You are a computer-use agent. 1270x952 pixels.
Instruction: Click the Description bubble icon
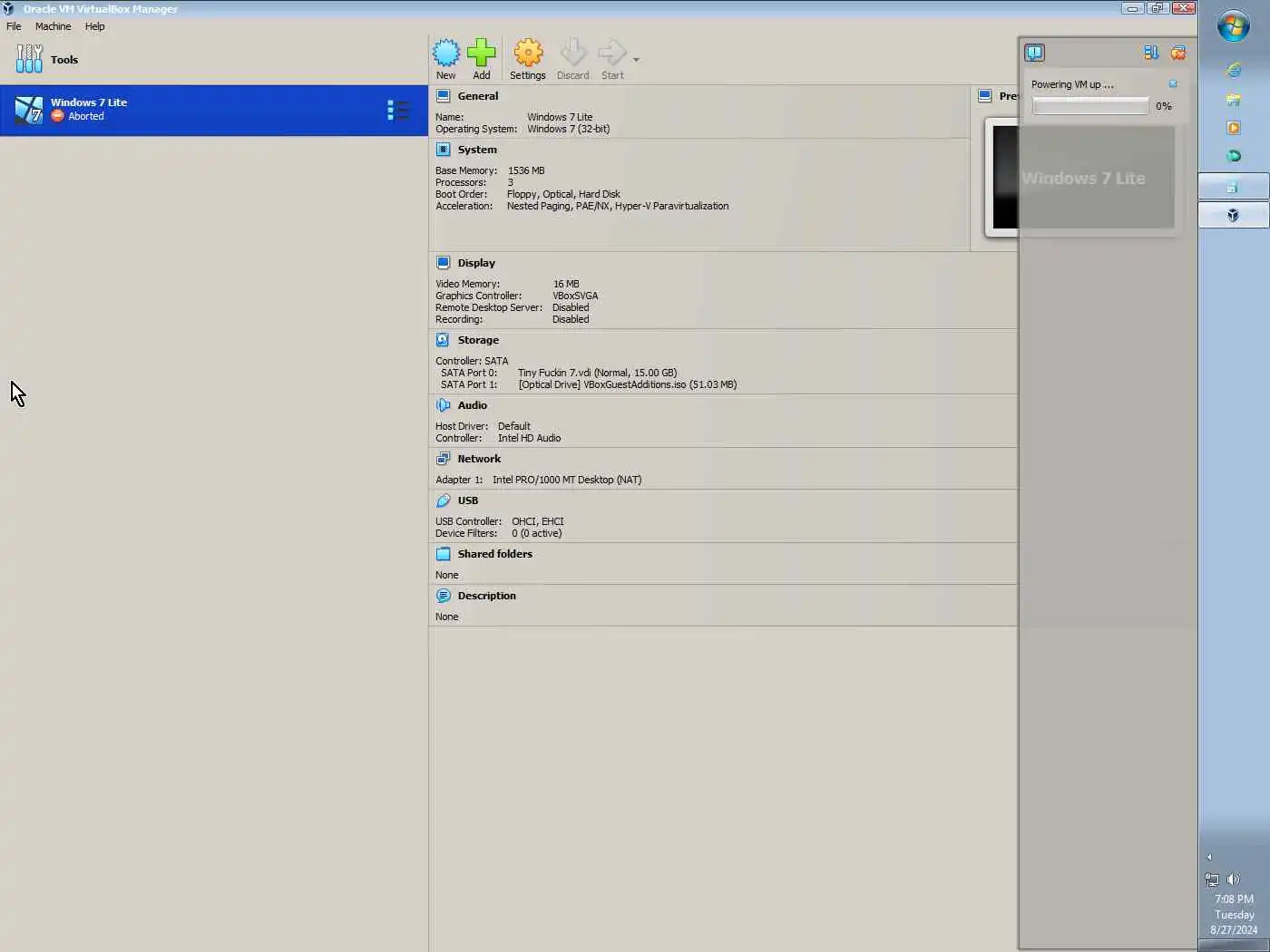(443, 596)
